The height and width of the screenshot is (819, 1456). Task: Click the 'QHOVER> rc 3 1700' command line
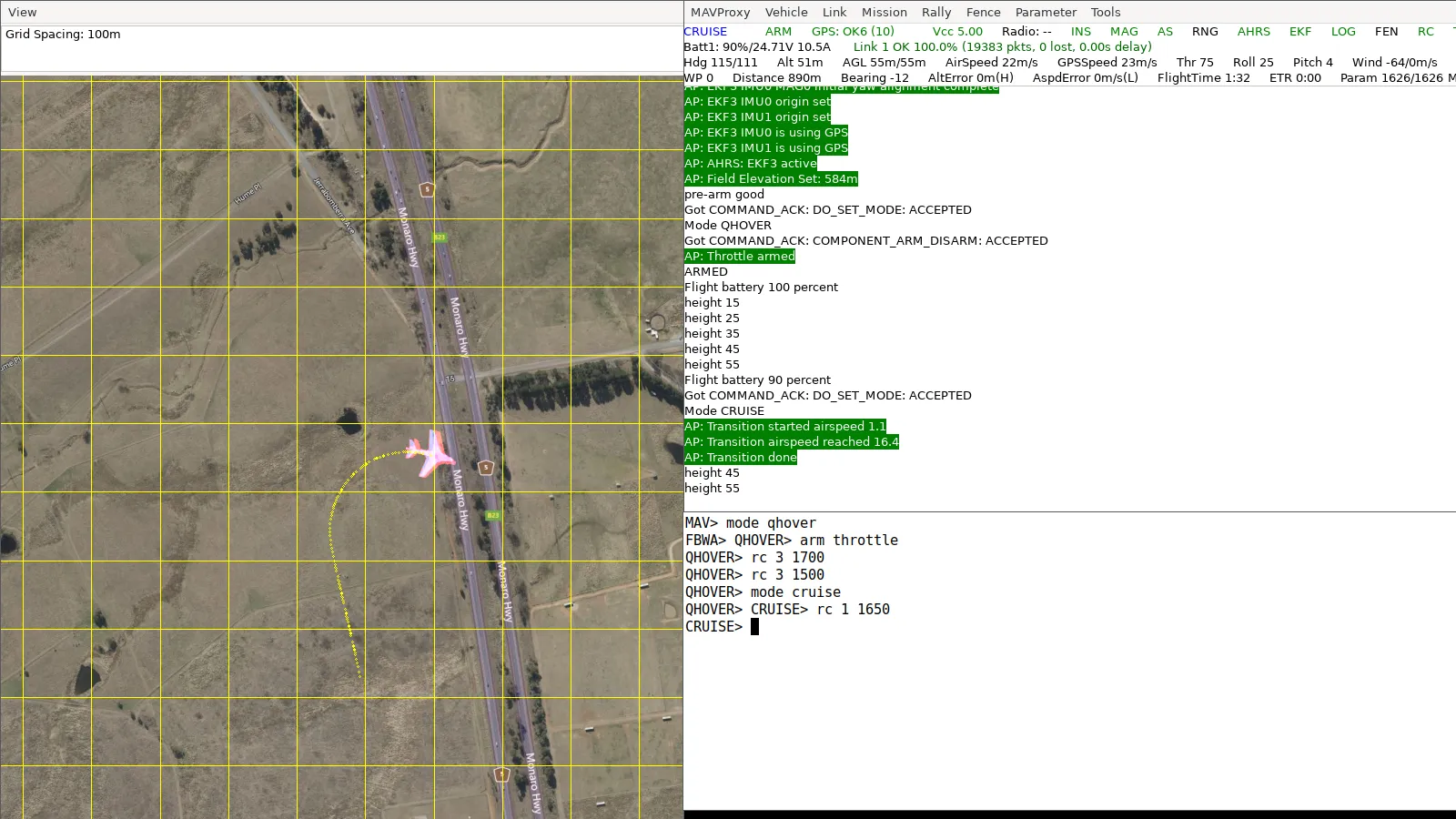click(754, 557)
